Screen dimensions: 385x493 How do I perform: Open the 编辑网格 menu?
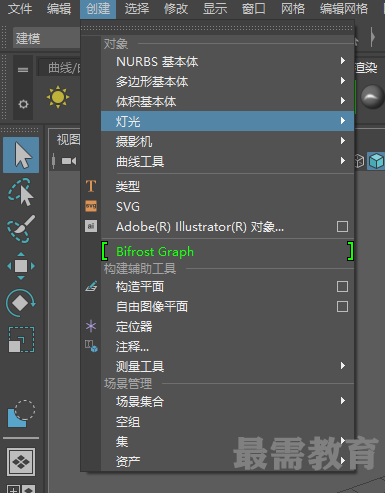tap(344, 9)
